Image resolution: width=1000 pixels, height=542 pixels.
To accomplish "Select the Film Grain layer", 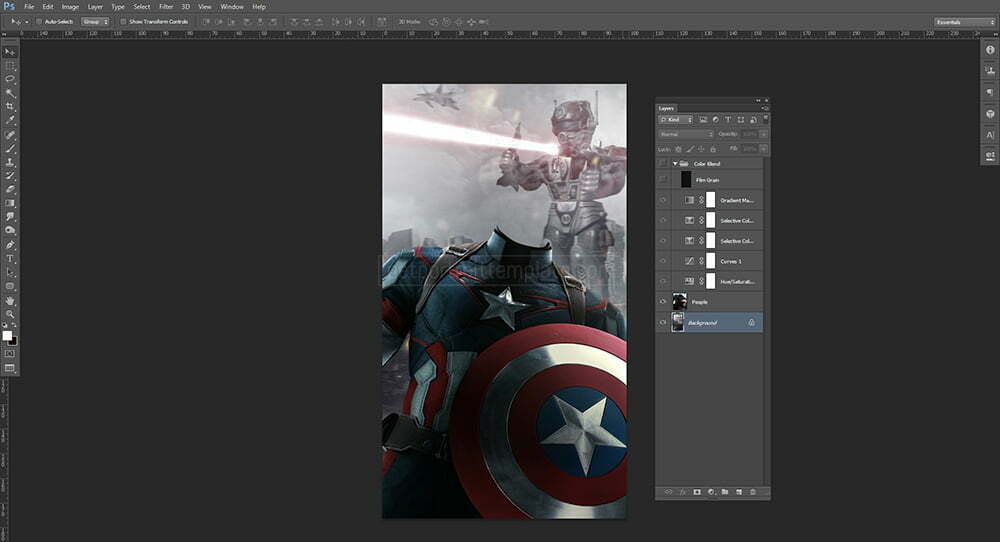I will pyautogui.click(x=707, y=180).
